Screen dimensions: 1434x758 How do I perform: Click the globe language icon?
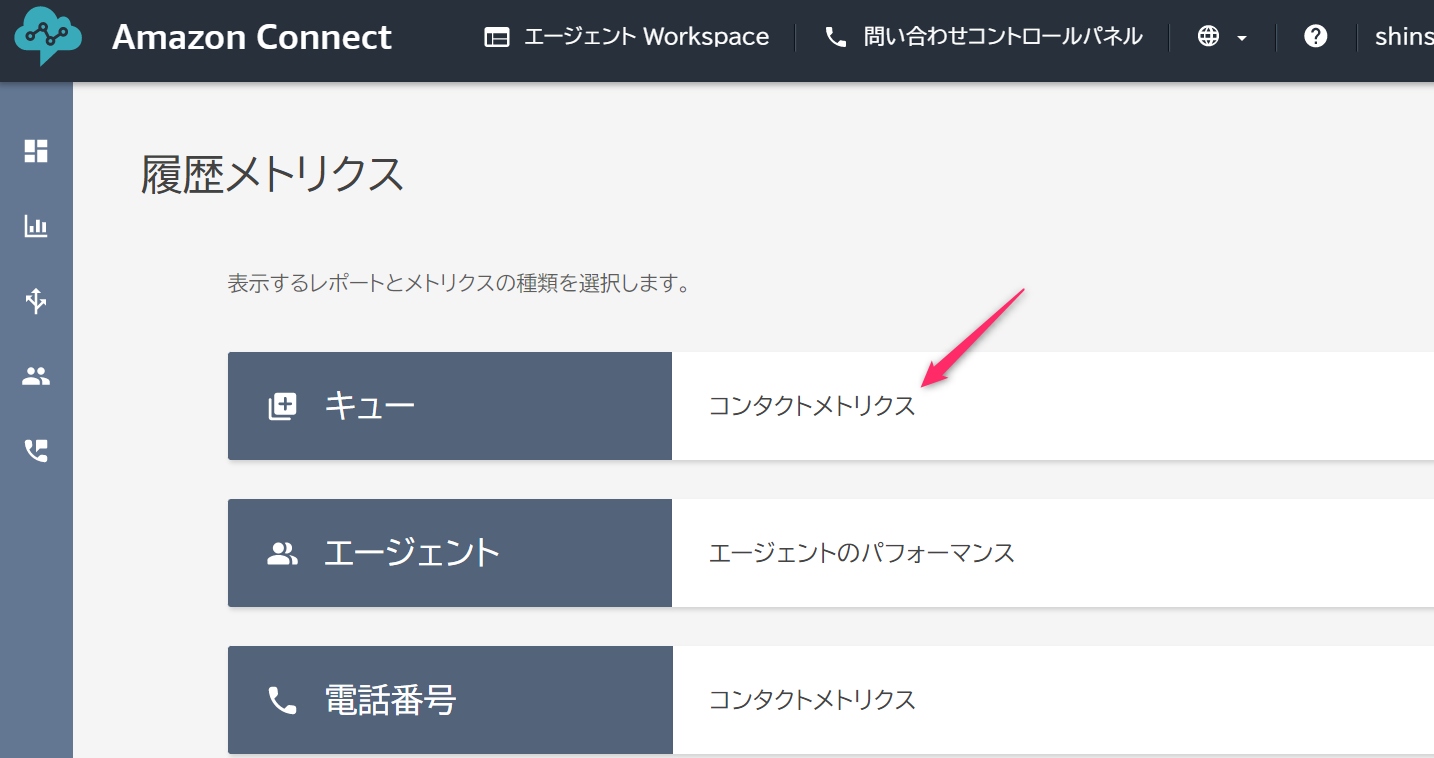(x=1208, y=37)
